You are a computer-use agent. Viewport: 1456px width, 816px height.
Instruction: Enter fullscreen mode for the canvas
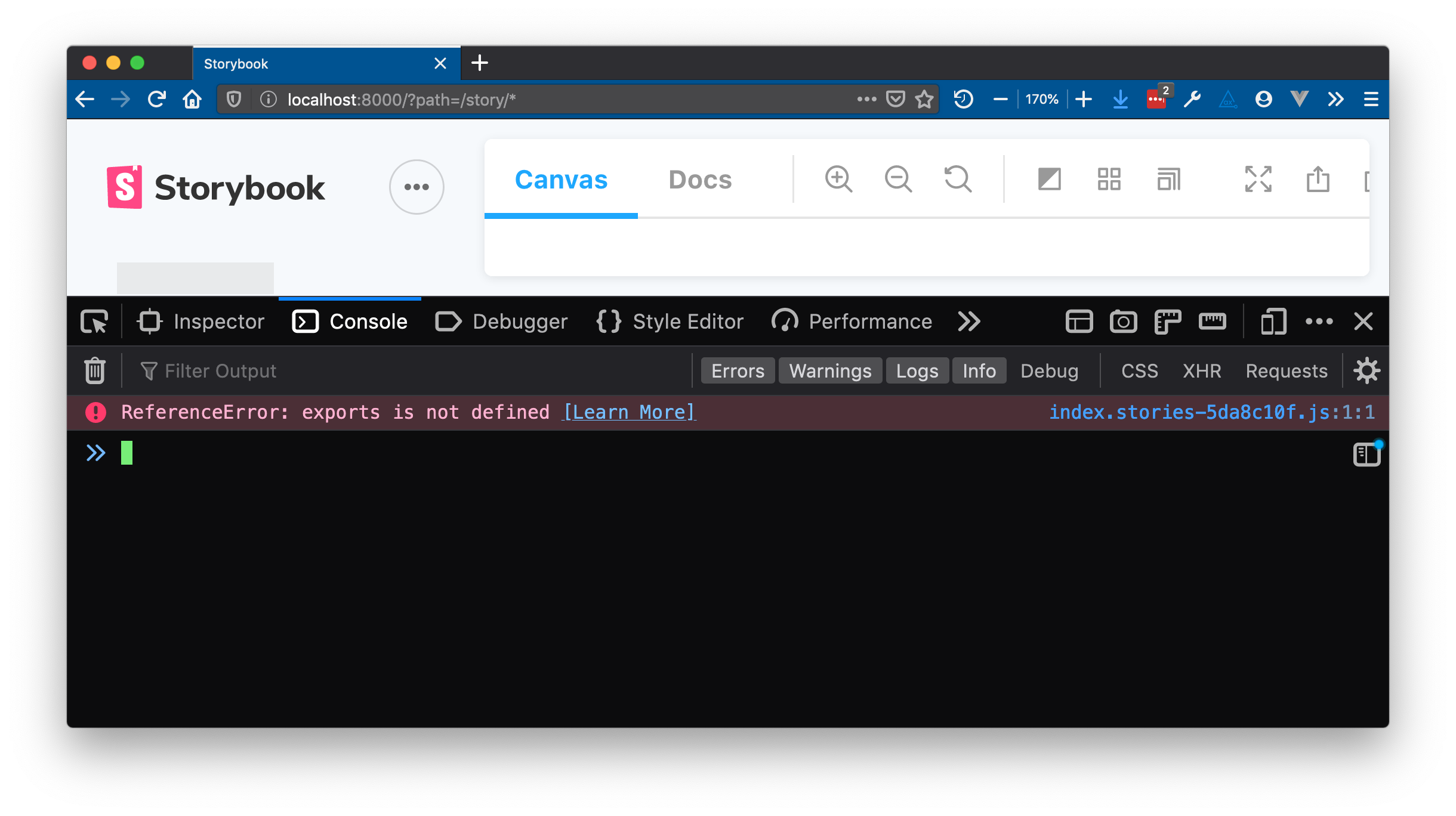pyautogui.click(x=1258, y=179)
